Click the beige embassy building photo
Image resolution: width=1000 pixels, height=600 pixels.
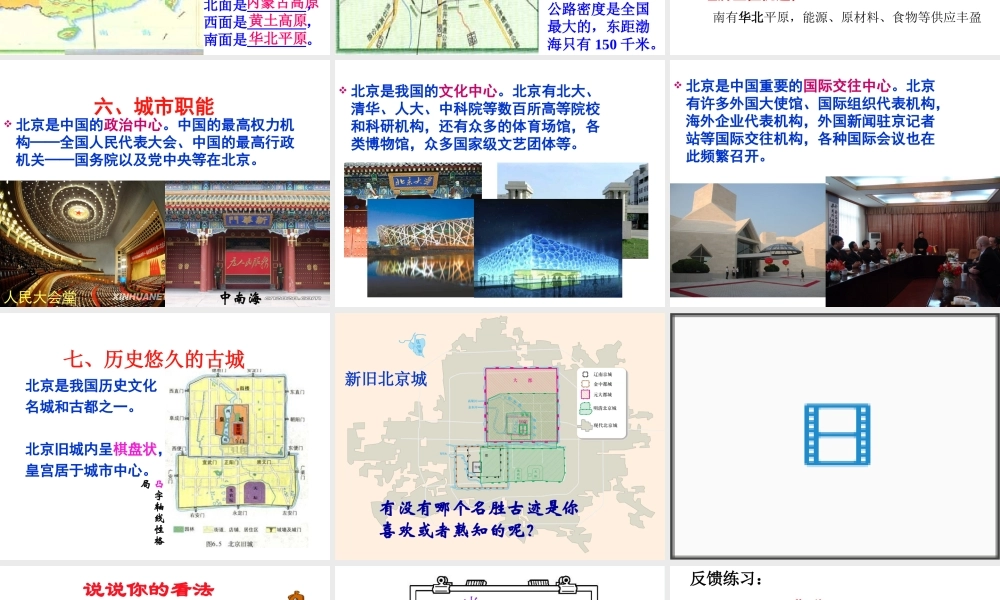click(x=747, y=240)
